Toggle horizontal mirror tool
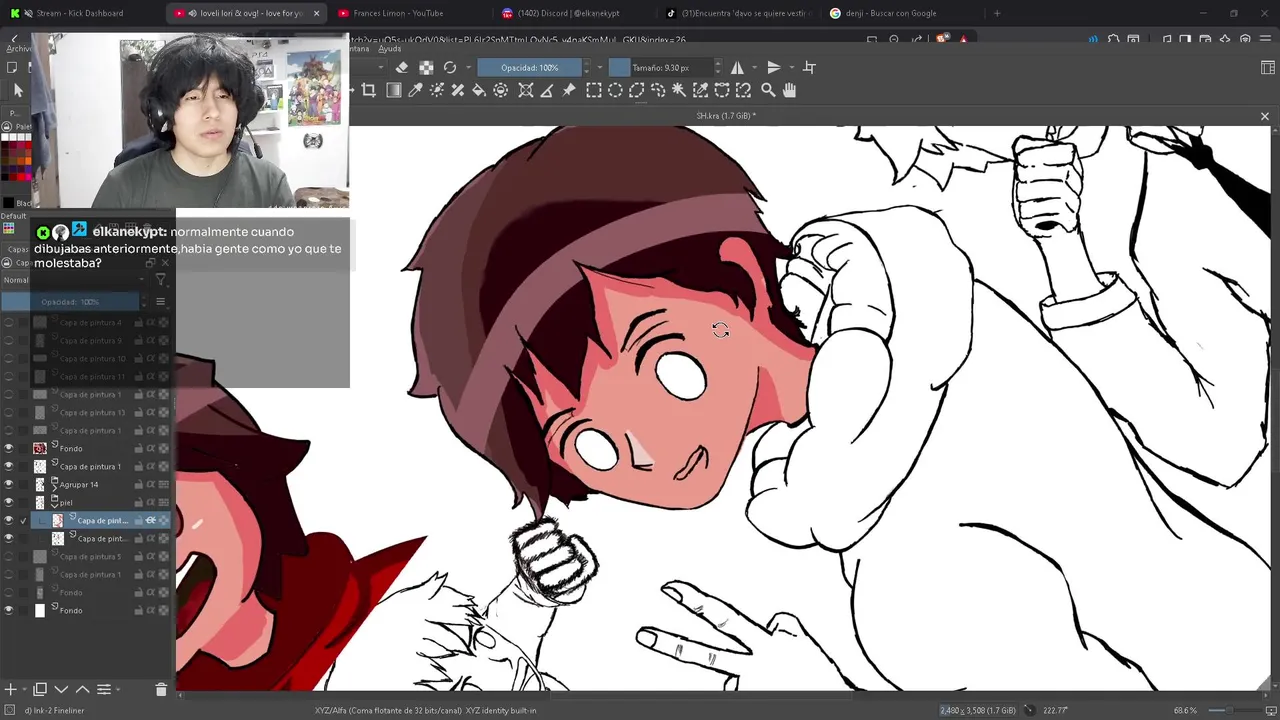Viewport: 1280px width, 720px height. [737, 67]
